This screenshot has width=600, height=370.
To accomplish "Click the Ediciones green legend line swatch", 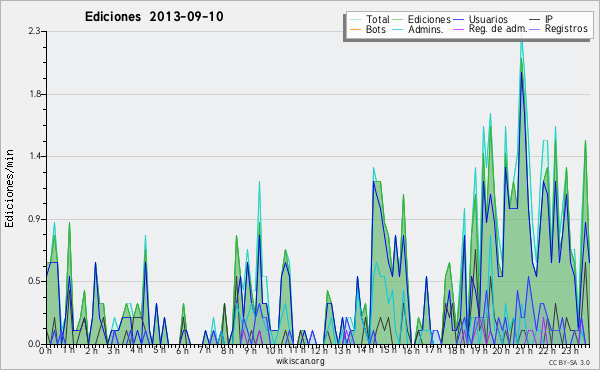I will pyautogui.click(x=398, y=19).
